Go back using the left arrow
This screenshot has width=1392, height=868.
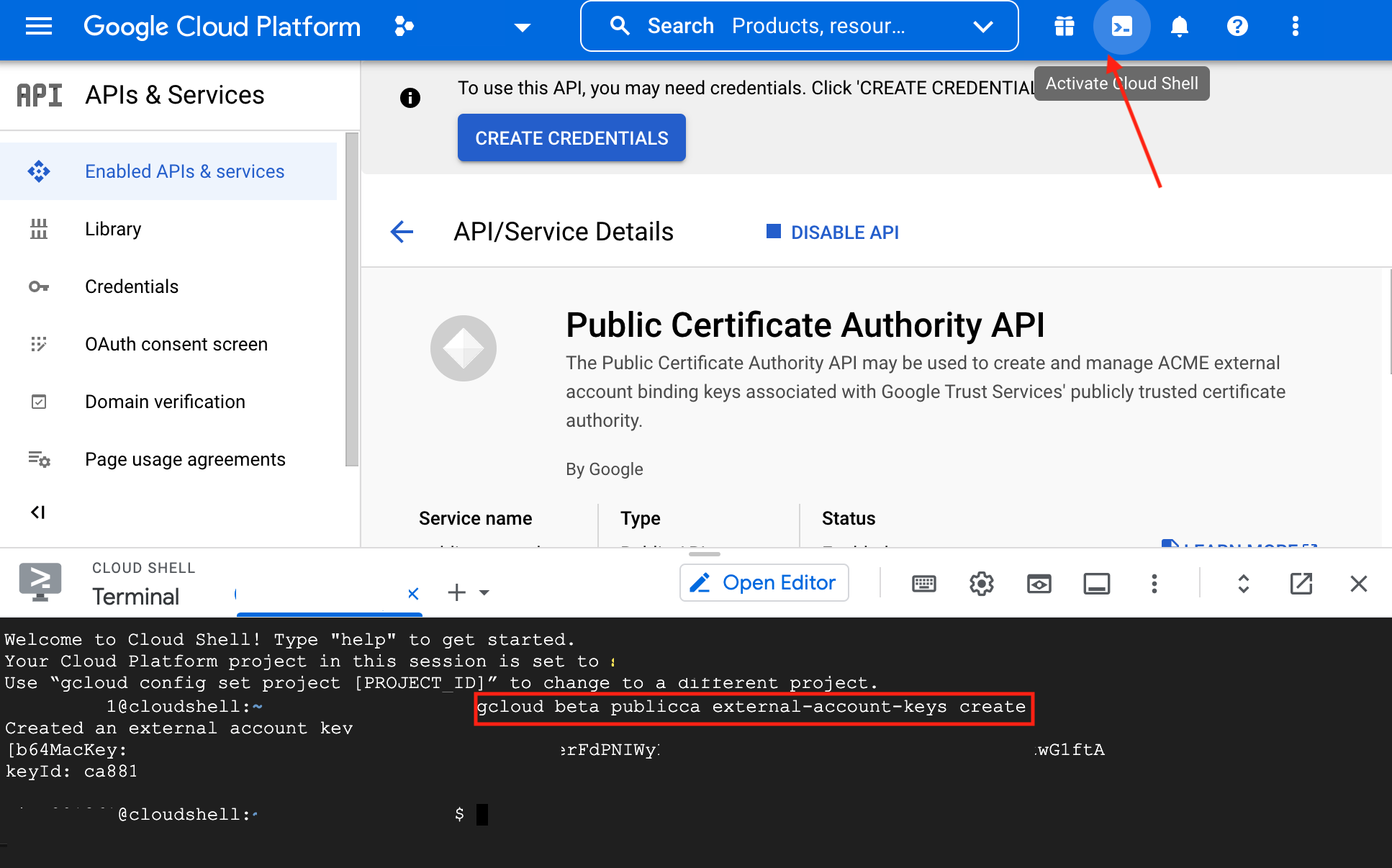[402, 232]
